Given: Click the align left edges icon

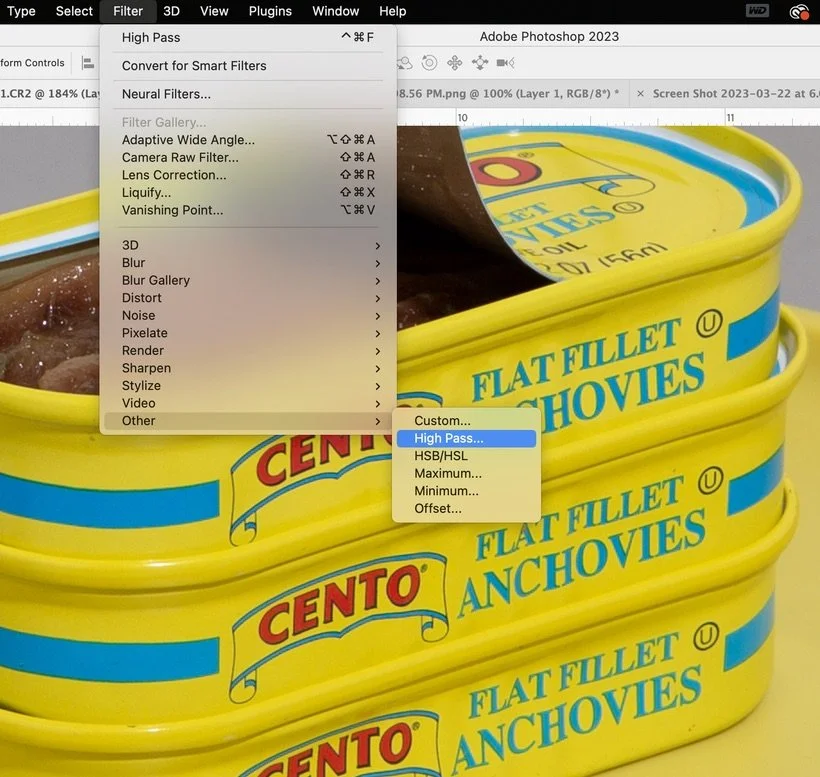Looking at the screenshot, I should tap(88, 63).
